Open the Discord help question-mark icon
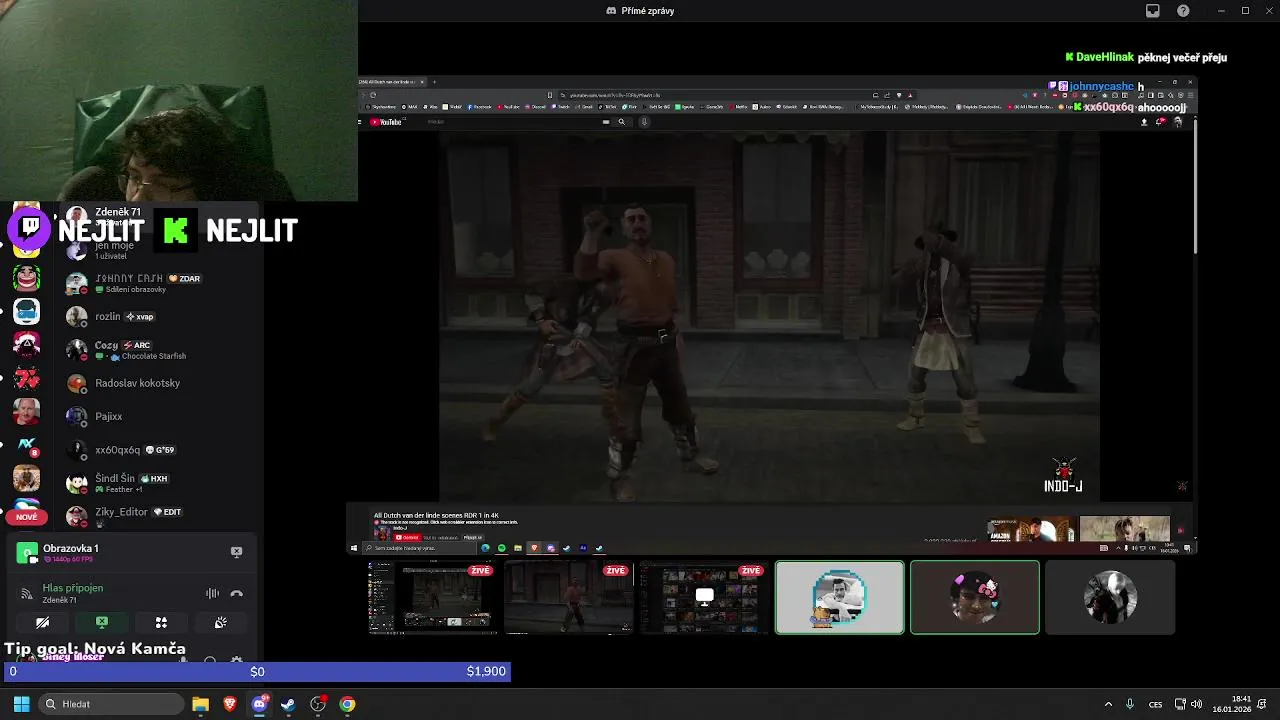This screenshot has height=720, width=1280. [x=1183, y=11]
